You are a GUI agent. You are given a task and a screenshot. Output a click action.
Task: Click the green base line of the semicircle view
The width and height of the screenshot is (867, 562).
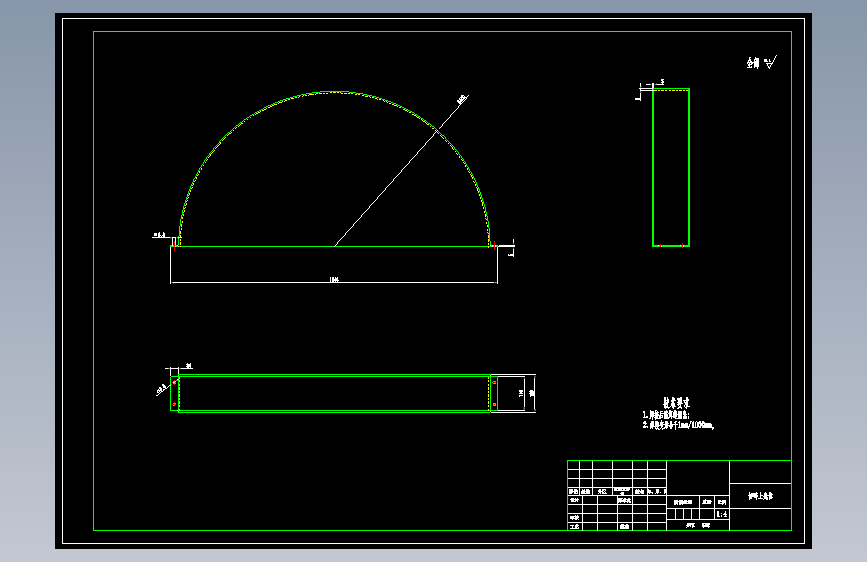tap(334, 246)
